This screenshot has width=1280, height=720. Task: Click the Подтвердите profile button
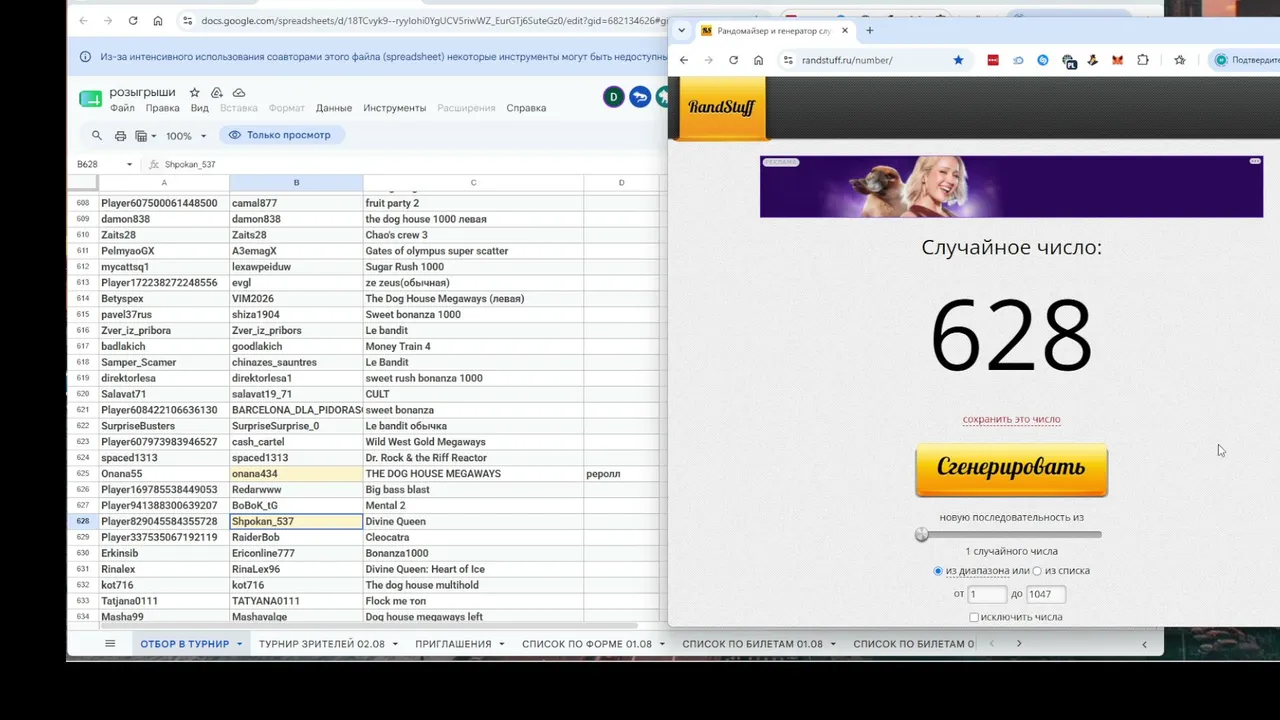pos(1246,60)
